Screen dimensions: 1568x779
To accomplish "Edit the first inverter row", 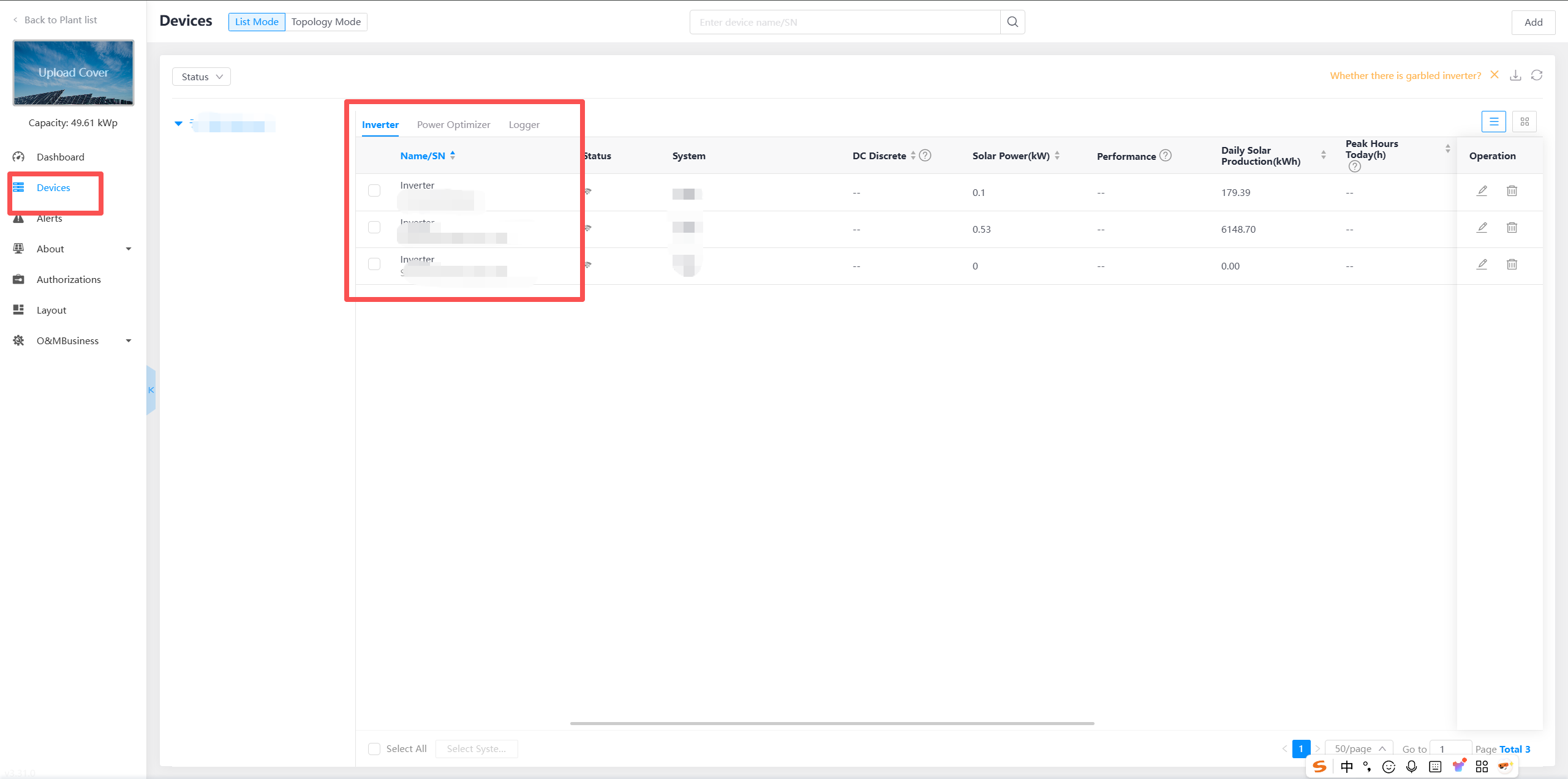I will point(1482,191).
